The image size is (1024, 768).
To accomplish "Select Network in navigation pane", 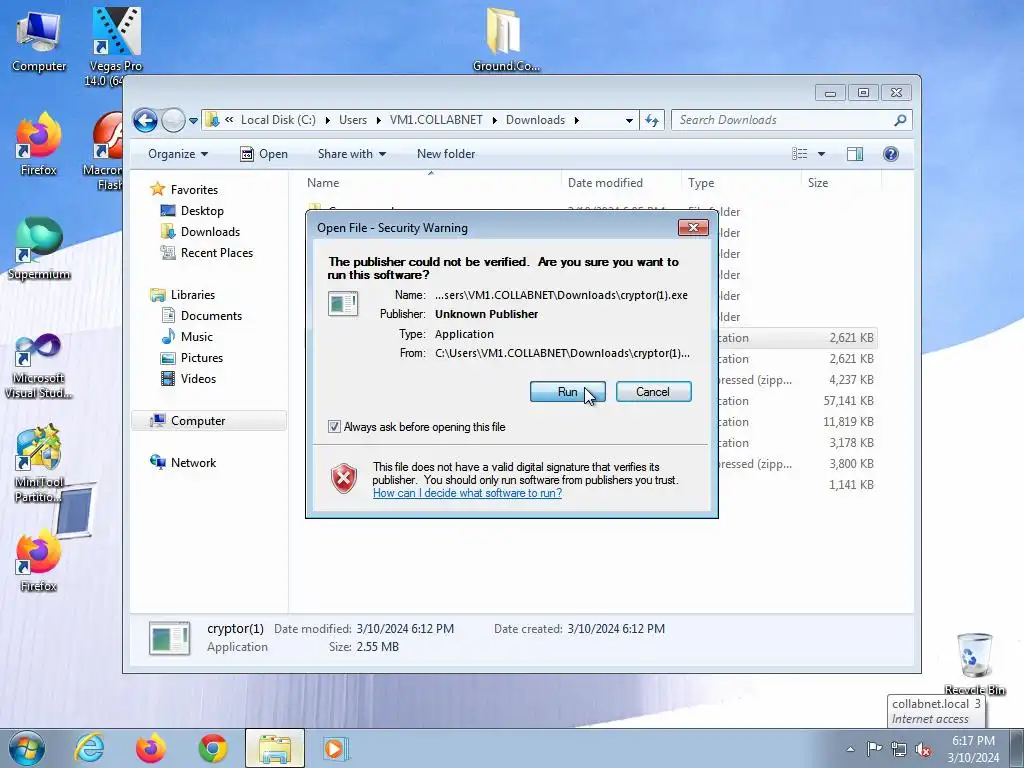I will (193, 462).
